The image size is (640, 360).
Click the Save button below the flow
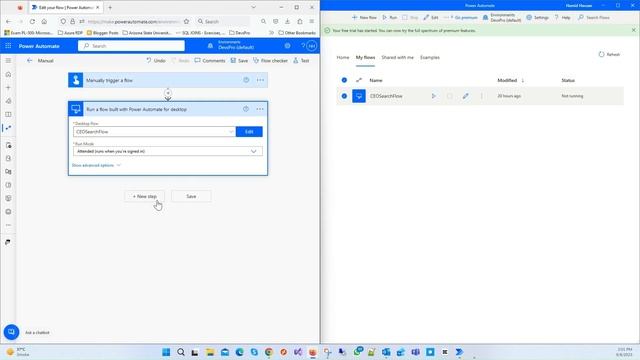[x=191, y=196]
